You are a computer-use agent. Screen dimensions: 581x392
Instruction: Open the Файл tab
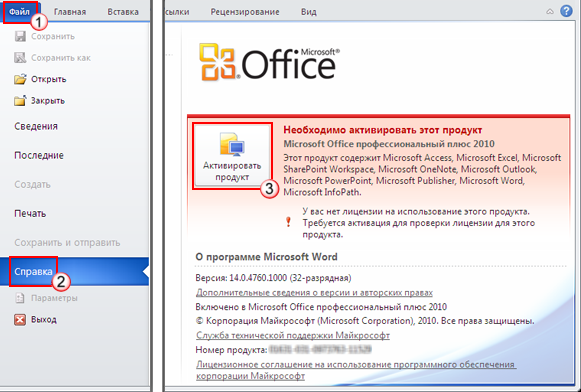[x=19, y=12]
